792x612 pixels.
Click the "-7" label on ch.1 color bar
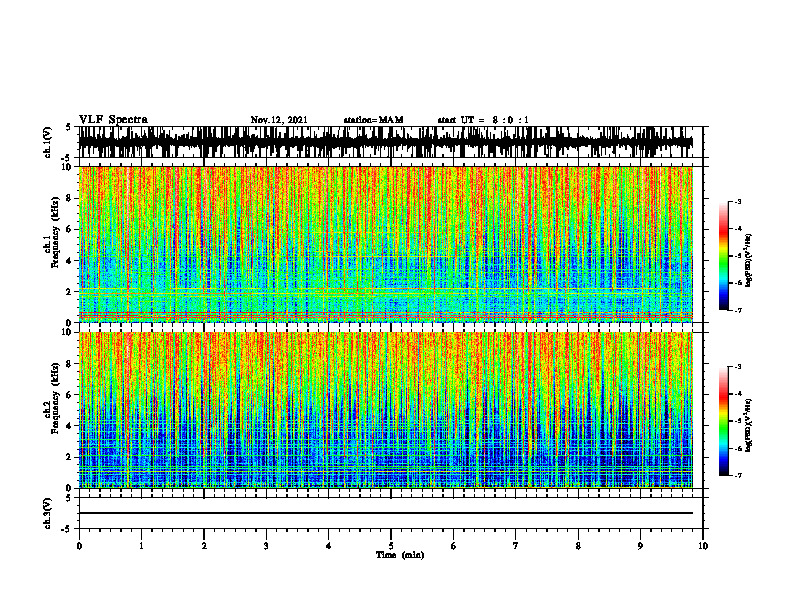[x=738, y=310]
